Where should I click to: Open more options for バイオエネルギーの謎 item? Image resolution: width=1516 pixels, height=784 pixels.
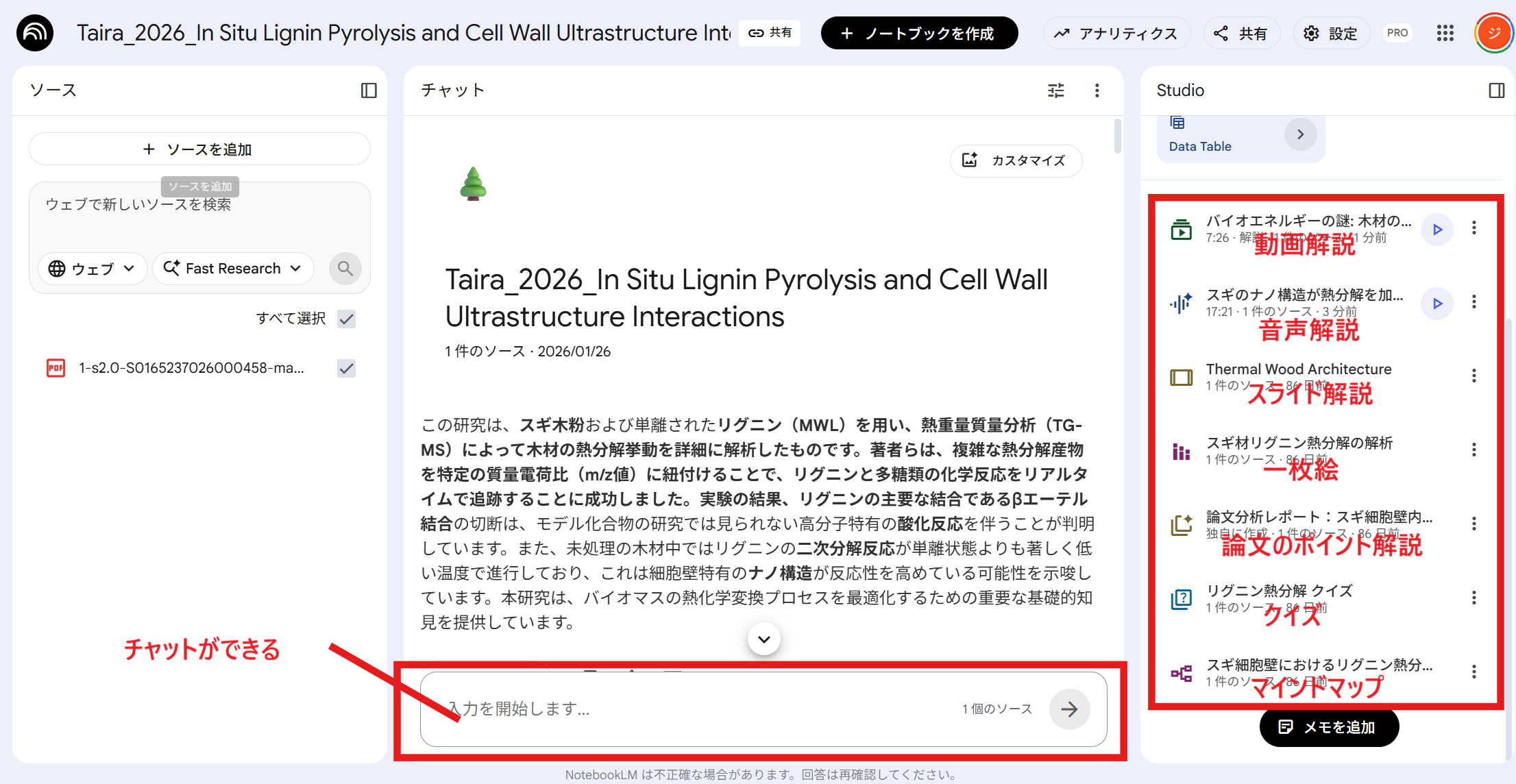coord(1474,228)
